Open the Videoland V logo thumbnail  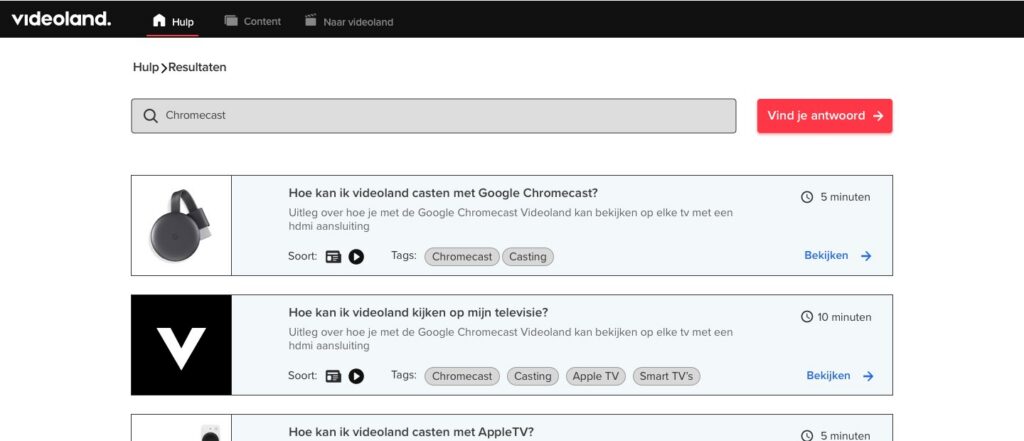coord(182,345)
